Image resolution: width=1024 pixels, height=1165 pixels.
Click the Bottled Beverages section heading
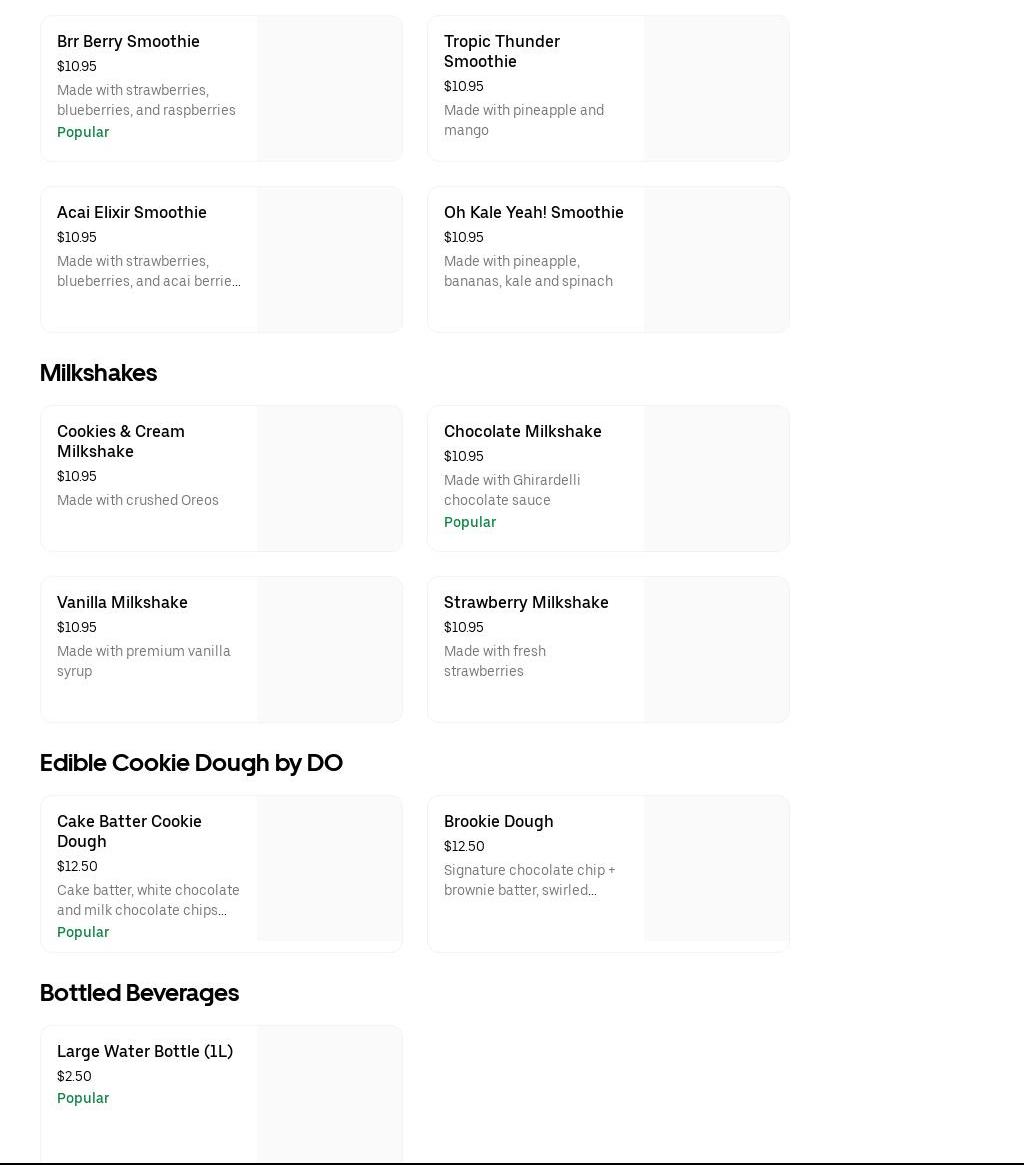coord(139,993)
